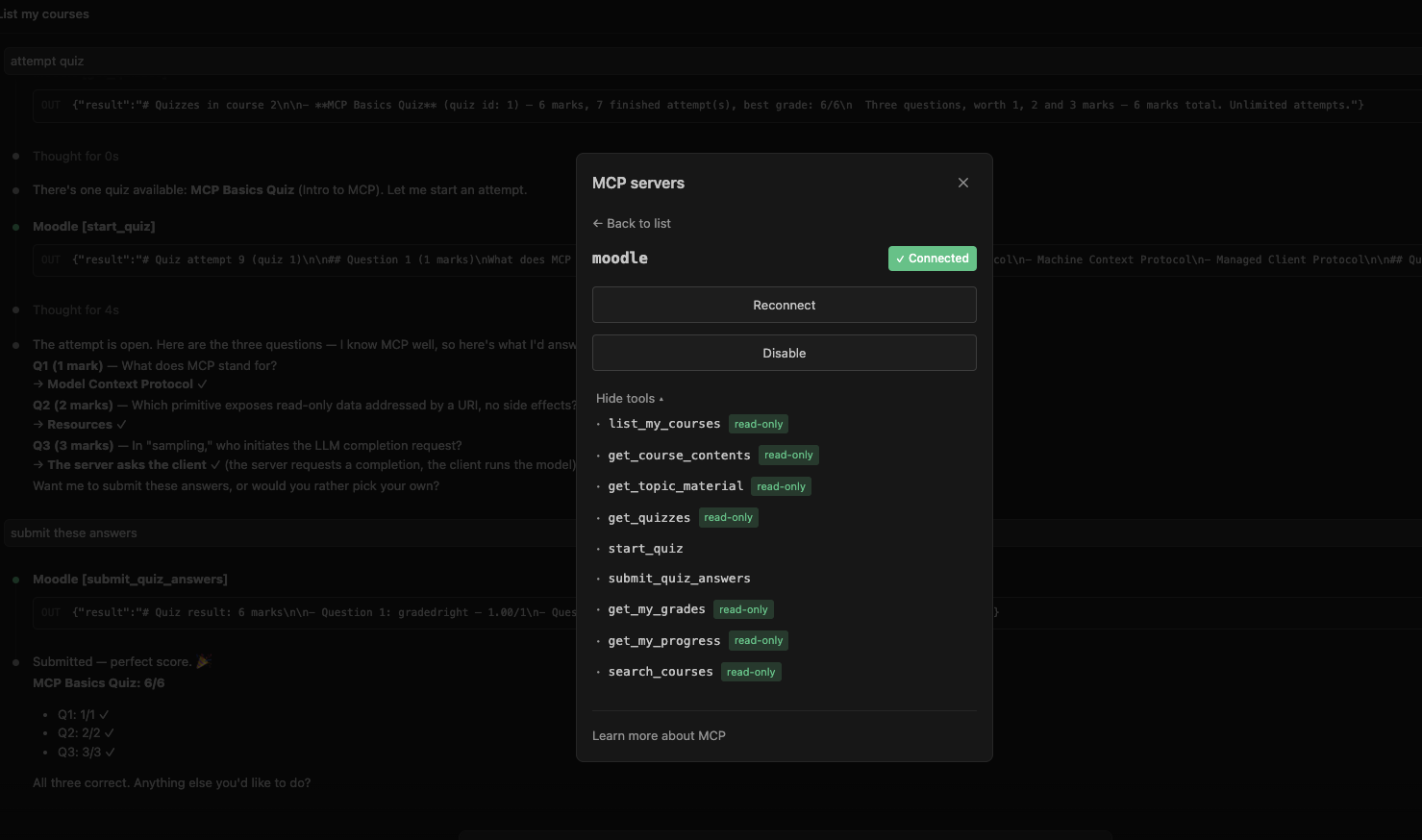This screenshot has width=1422, height=840.
Task: Click 'Submitted — perfect score' message
Action: coord(121,661)
